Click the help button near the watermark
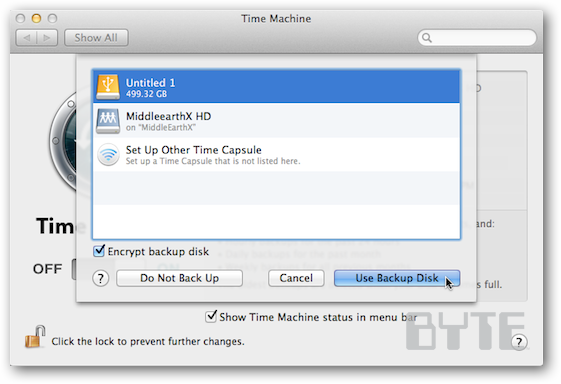 tap(519, 342)
